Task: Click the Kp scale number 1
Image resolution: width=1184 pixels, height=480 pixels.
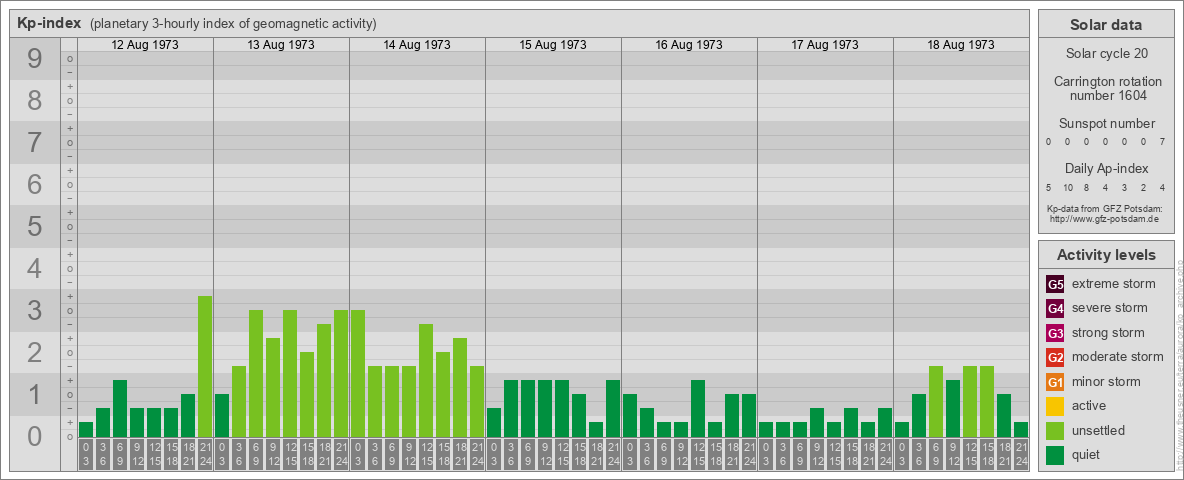Action: pos(35,395)
